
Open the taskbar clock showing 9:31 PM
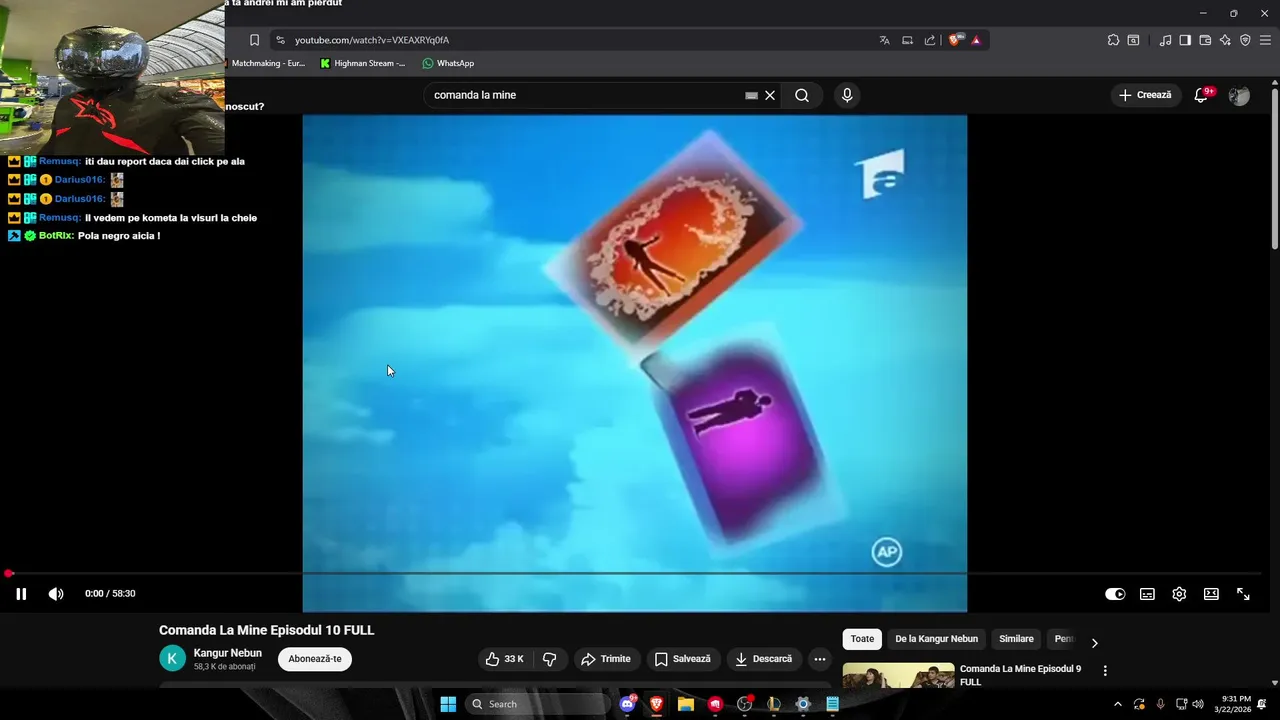[1232, 704]
